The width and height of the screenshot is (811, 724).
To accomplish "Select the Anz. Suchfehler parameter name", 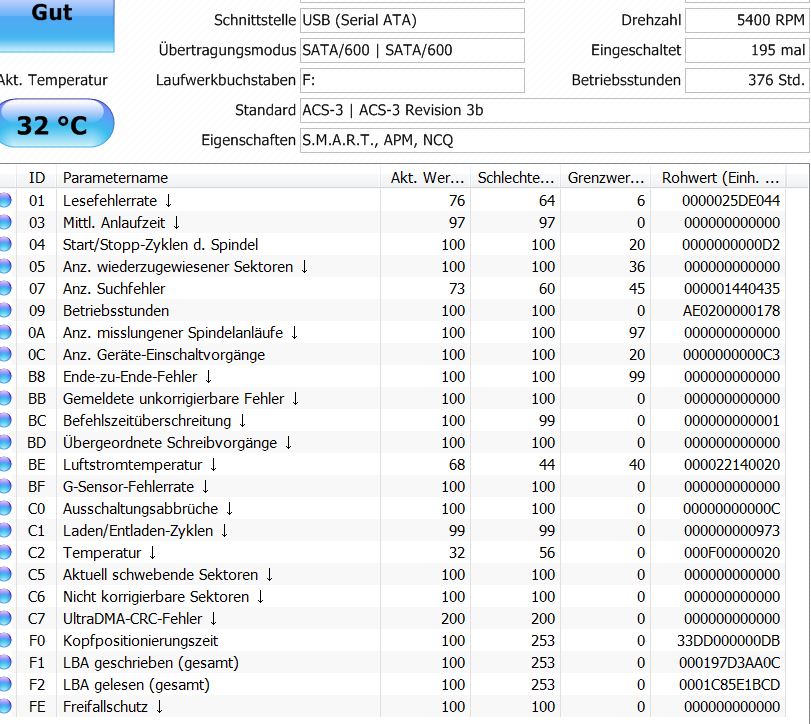I will pos(114,289).
